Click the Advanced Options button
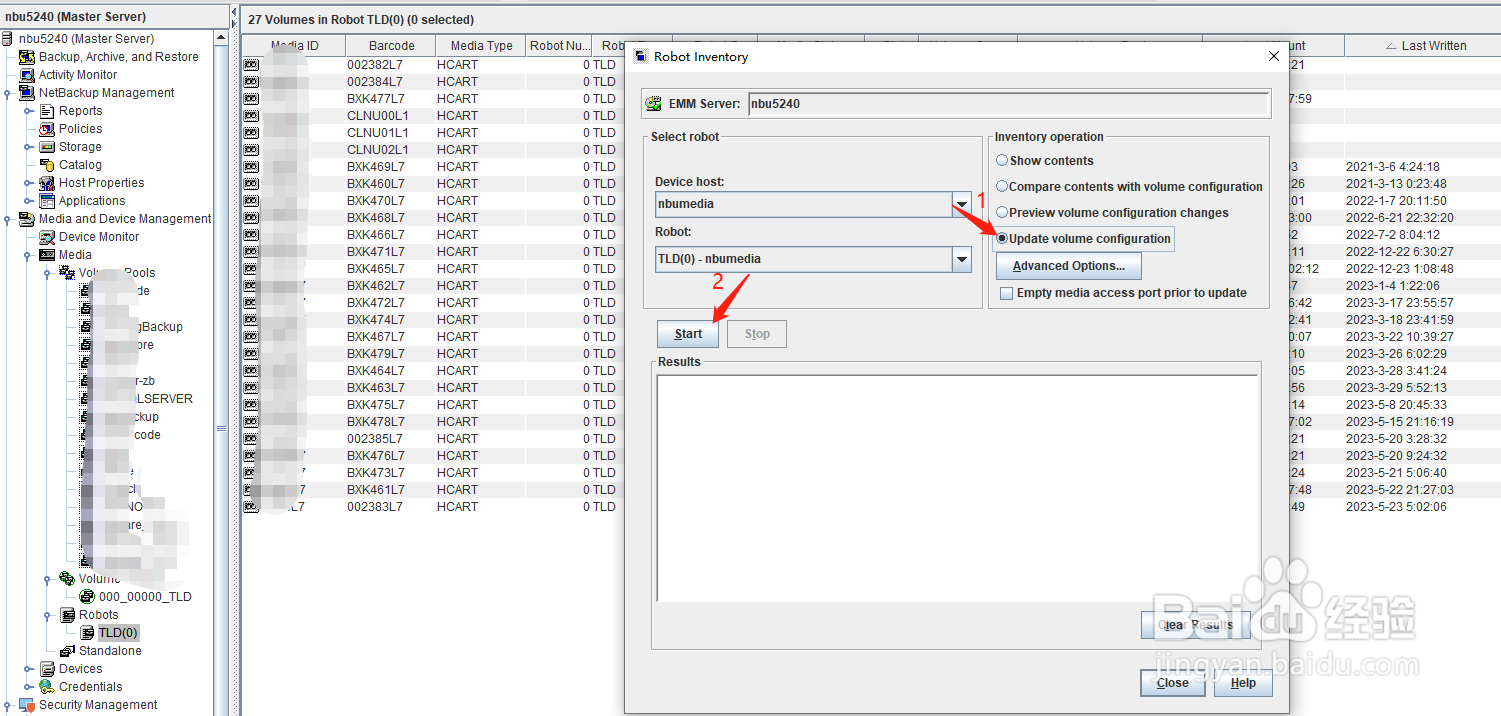Screen dimensions: 1501x716 [1069, 266]
